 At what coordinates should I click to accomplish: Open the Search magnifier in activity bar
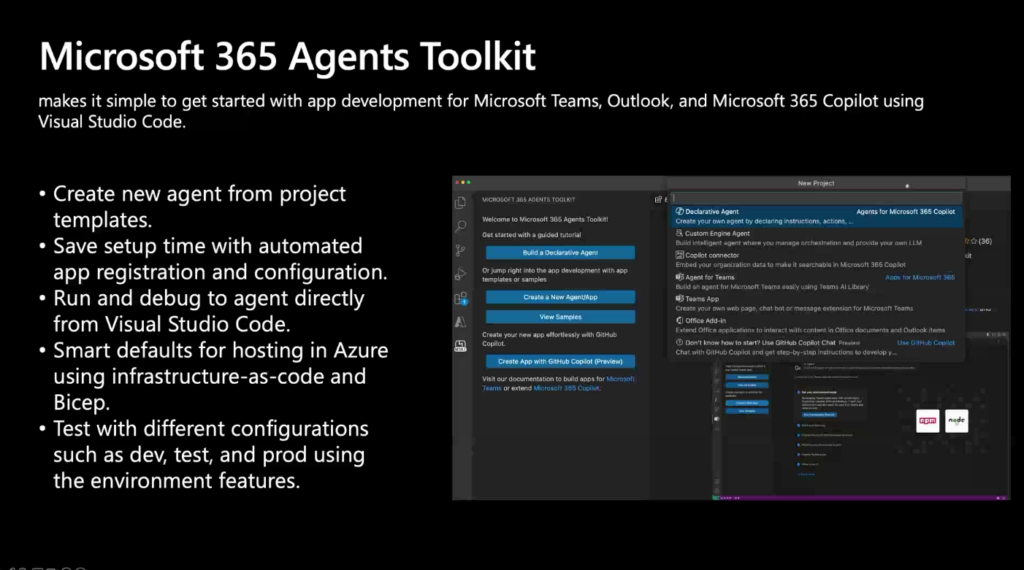tap(460, 227)
